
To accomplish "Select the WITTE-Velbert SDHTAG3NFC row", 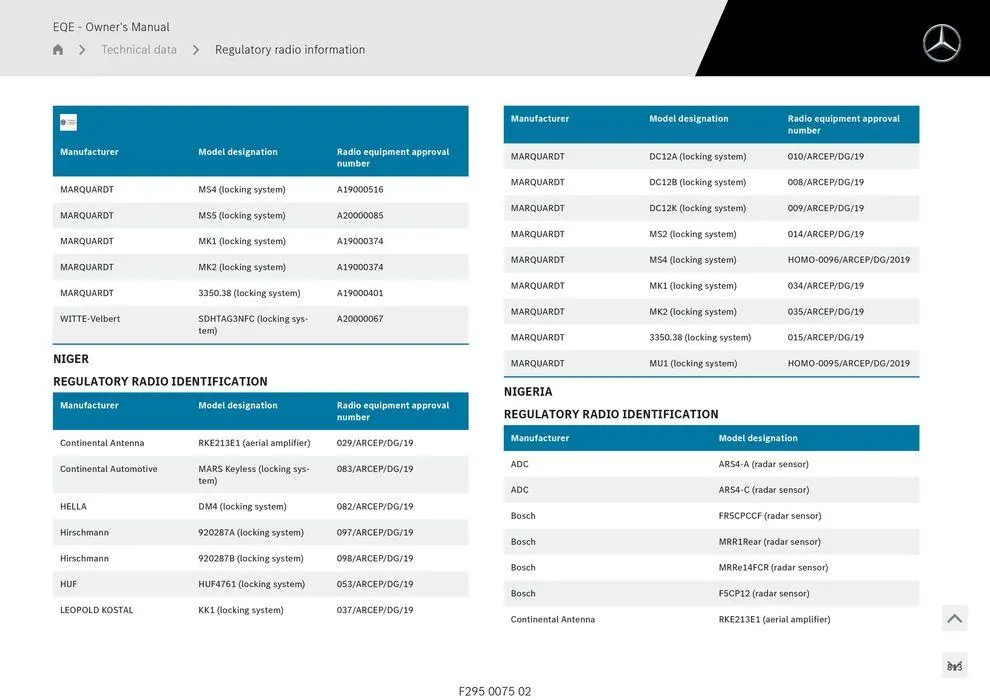I will click(x=260, y=325).
